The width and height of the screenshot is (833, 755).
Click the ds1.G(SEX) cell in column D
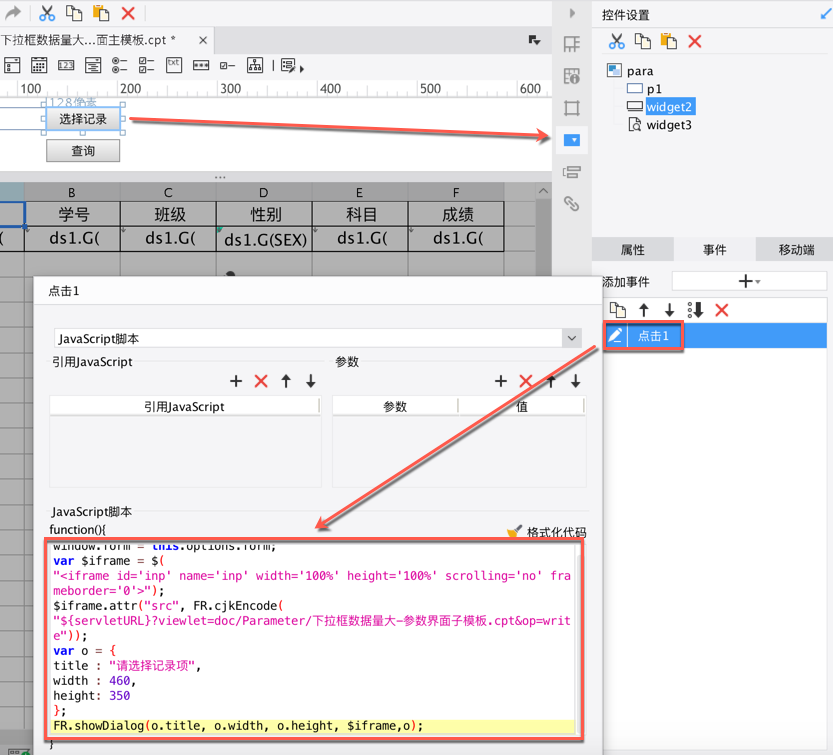264,240
